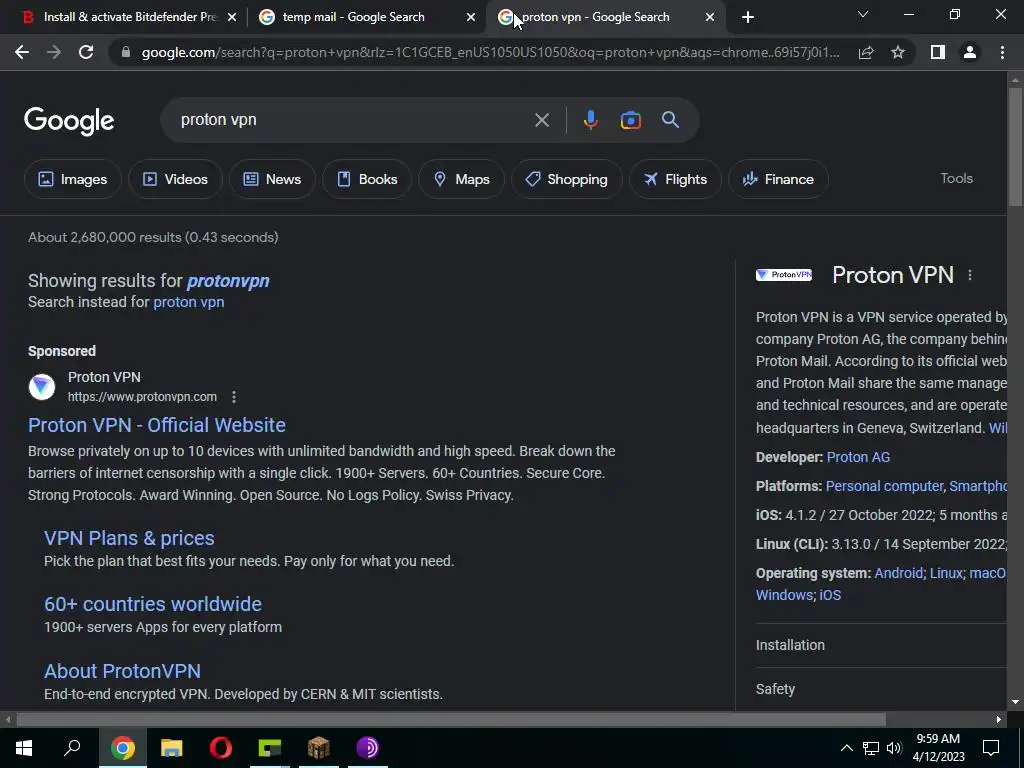
Task: Filter results by Images
Action: click(72, 179)
